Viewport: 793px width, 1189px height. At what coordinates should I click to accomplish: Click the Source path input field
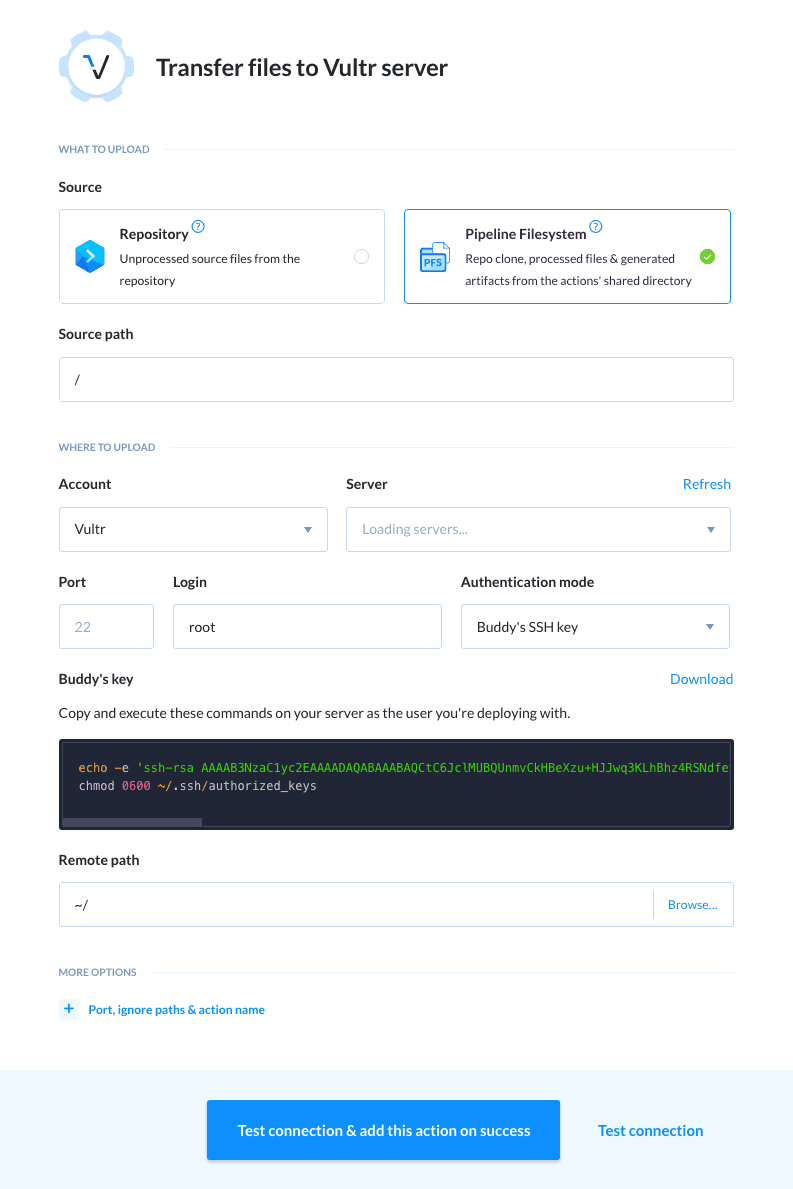tap(396, 380)
